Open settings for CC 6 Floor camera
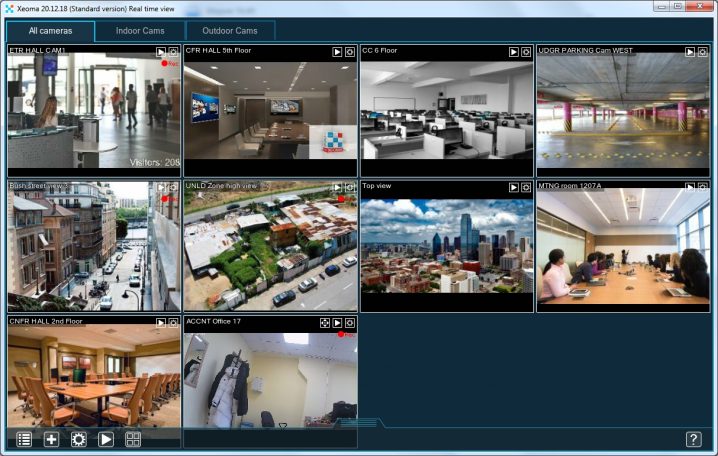This screenshot has width=718, height=456. 526,51
